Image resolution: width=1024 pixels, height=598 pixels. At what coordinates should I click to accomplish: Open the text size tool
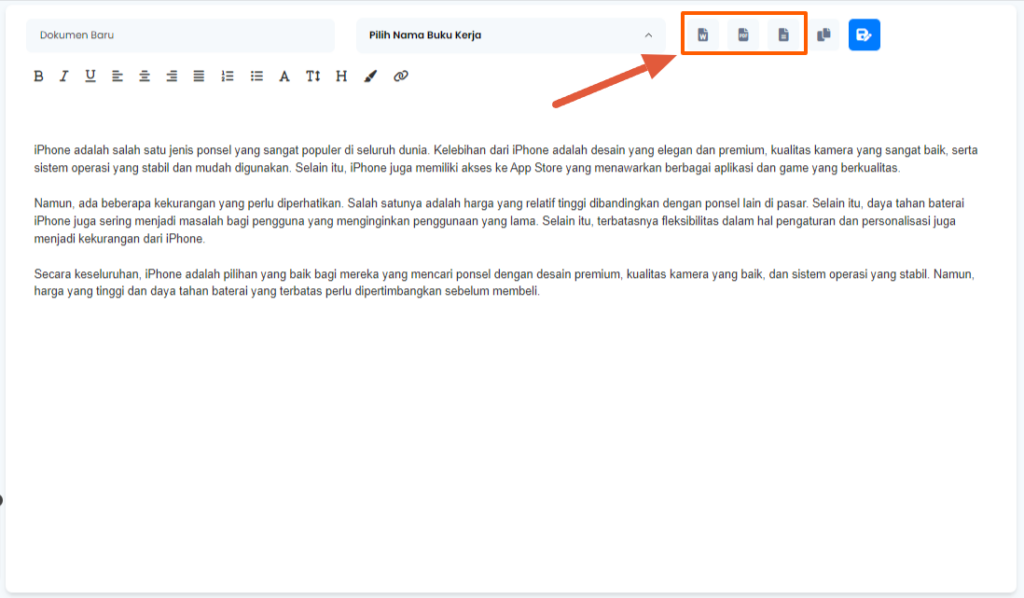(313, 76)
